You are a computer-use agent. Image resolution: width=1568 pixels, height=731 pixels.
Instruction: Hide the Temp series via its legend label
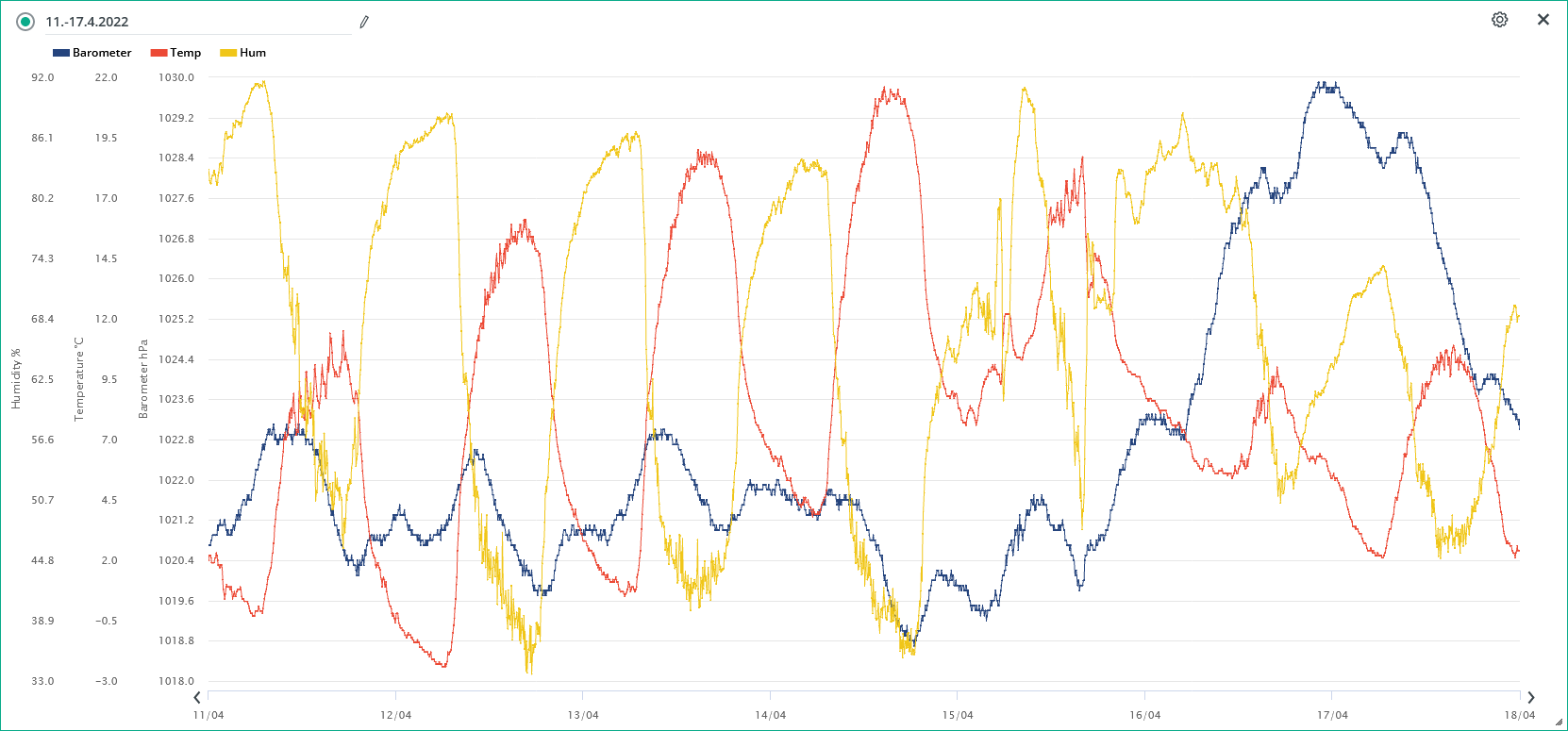(185, 53)
